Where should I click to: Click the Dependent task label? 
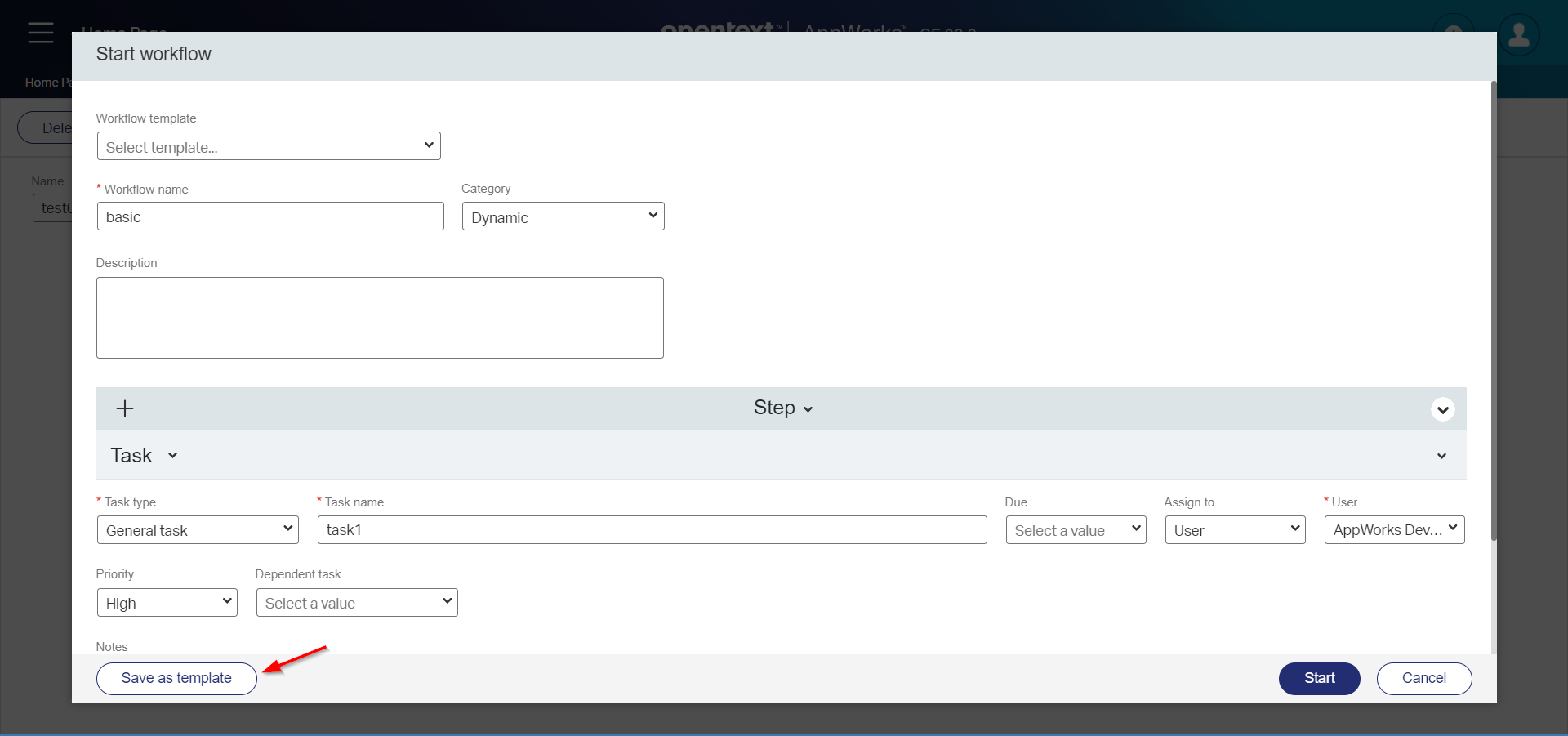[298, 574]
